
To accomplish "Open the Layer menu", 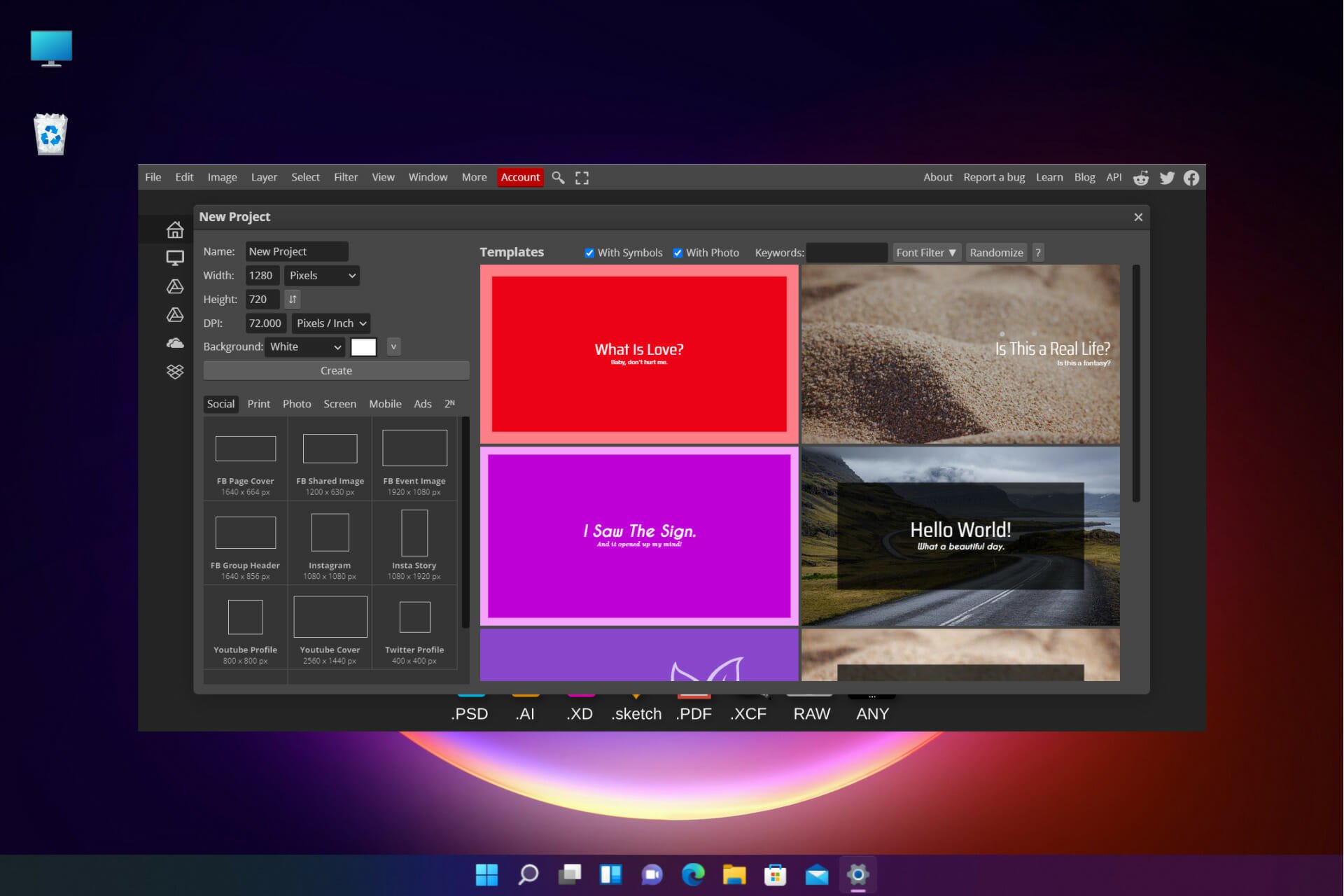I will 264,178.
